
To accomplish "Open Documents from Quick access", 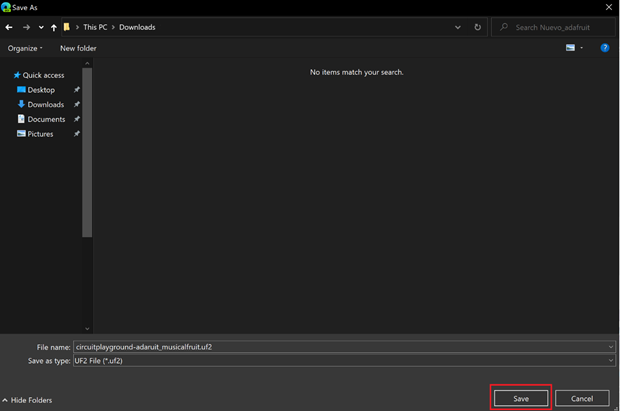I will 45,119.
